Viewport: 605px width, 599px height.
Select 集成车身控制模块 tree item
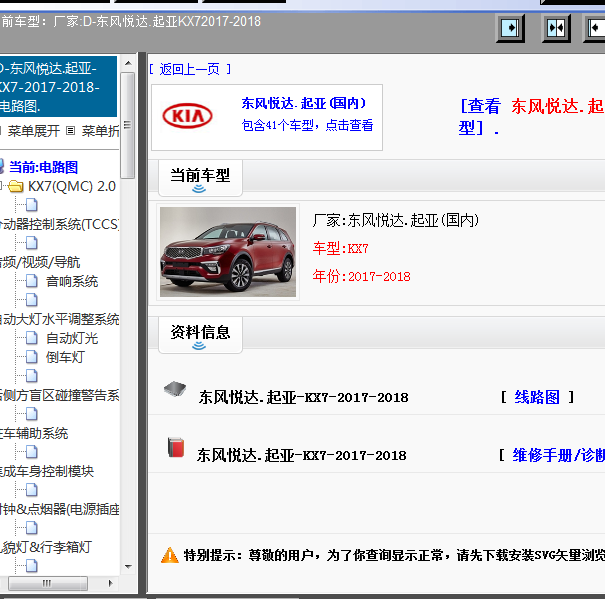(47, 471)
